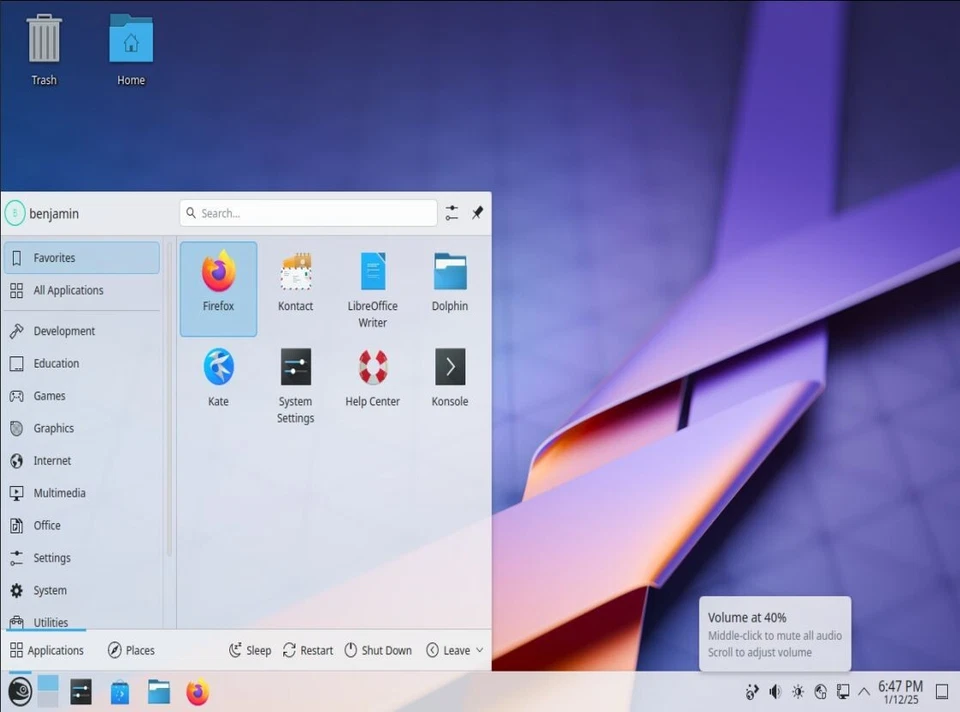Open the launcher configuration sliders icon
This screenshot has width=960, height=712.
tap(450, 213)
